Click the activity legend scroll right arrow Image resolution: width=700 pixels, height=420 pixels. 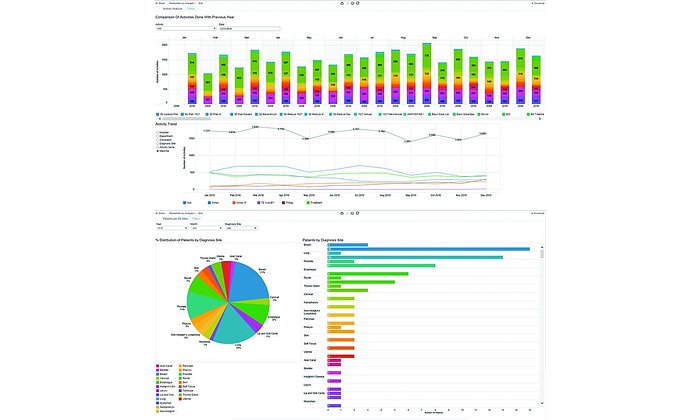pos(540,119)
